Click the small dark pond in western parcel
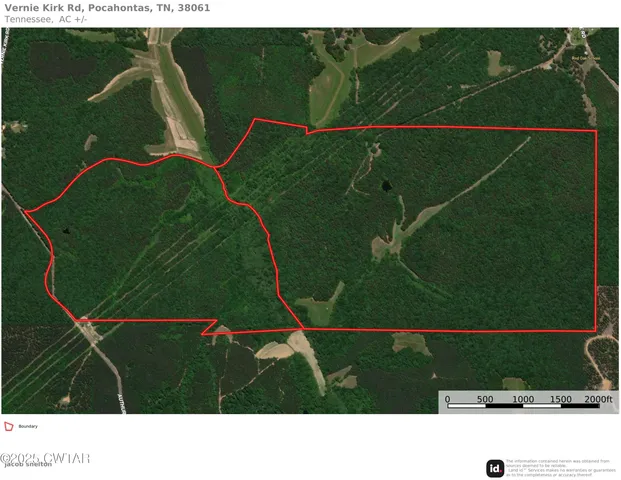621x480 pixels. pos(66,230)
